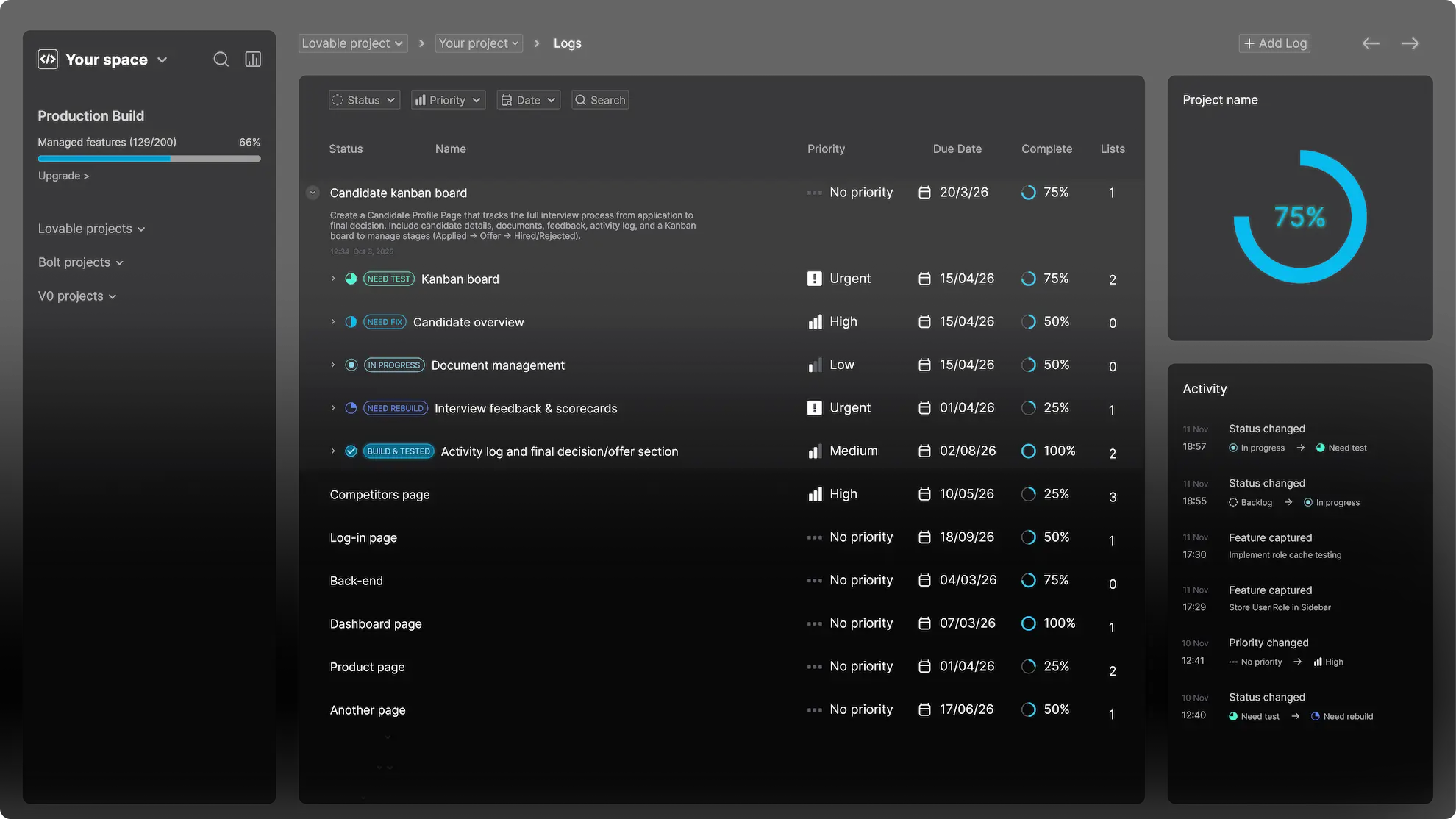
Task: Expand Lovable projects in sidebar
Action: pyautogui.click(x=91, y=229)
